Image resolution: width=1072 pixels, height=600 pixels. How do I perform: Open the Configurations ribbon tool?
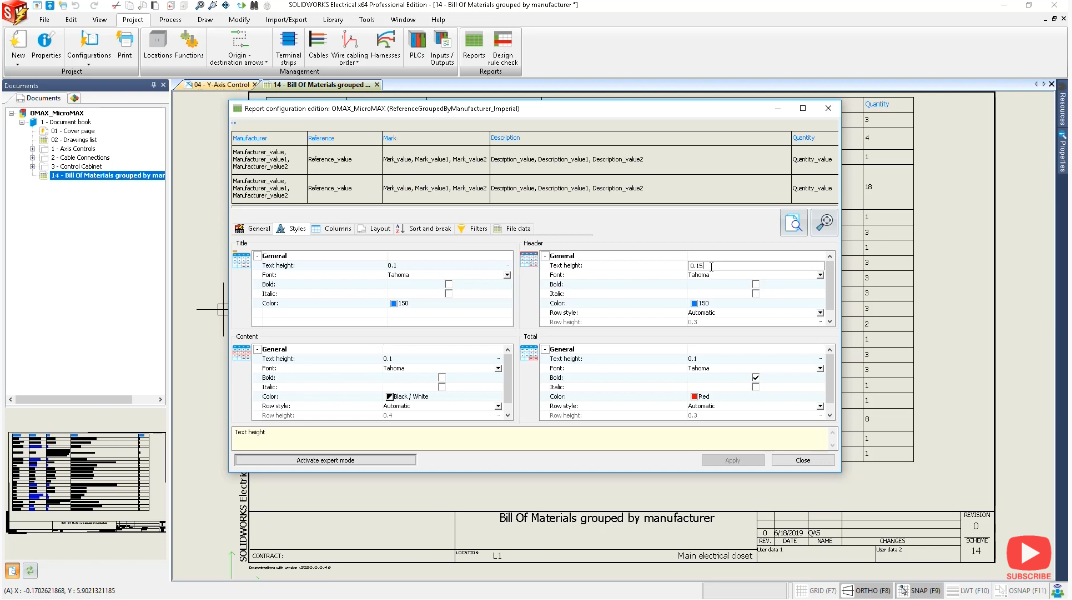[x=89, y=46]
